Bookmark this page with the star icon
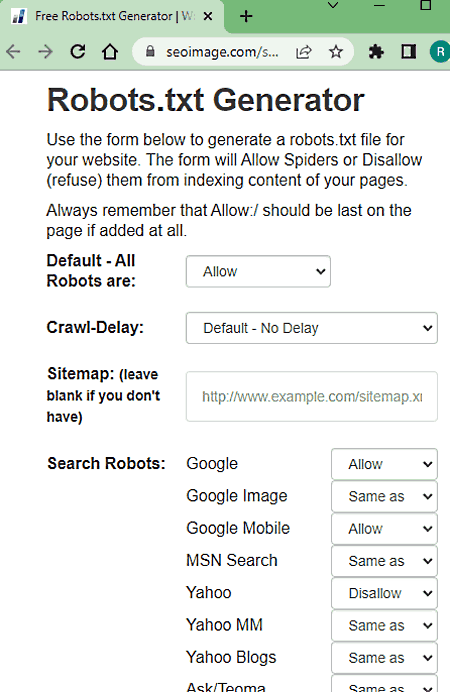This screenshot has width=450, height=692. [x=336, y=52]
